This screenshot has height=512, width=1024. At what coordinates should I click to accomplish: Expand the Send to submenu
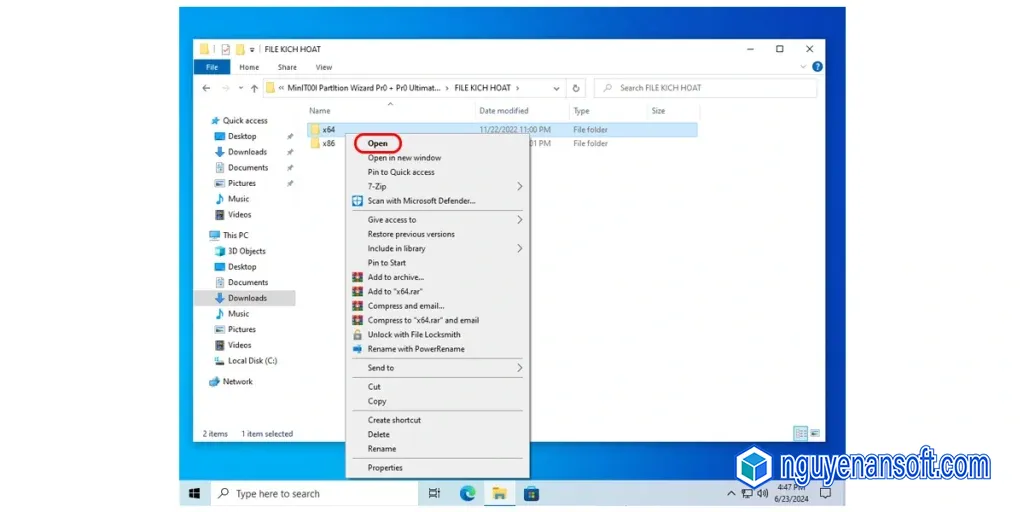click(438, 368)
